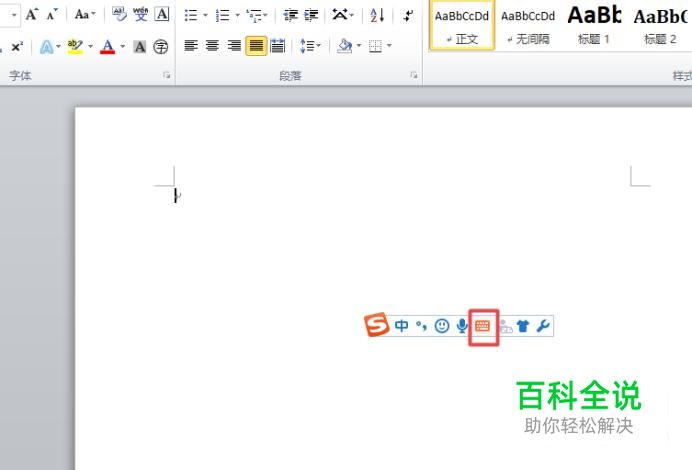The height and width of the screenshot is (470, 692).
Task: Apply a bulleted list
Action: tap(191, 16)
